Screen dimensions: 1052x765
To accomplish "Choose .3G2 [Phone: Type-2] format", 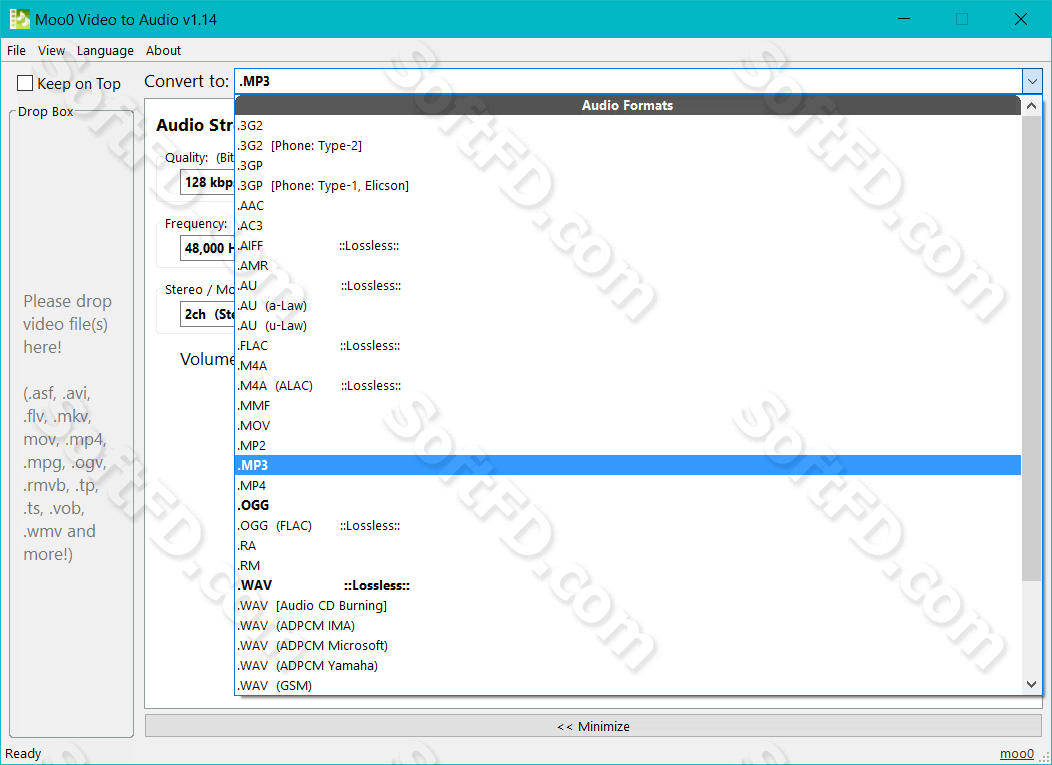I will (628, 146).
